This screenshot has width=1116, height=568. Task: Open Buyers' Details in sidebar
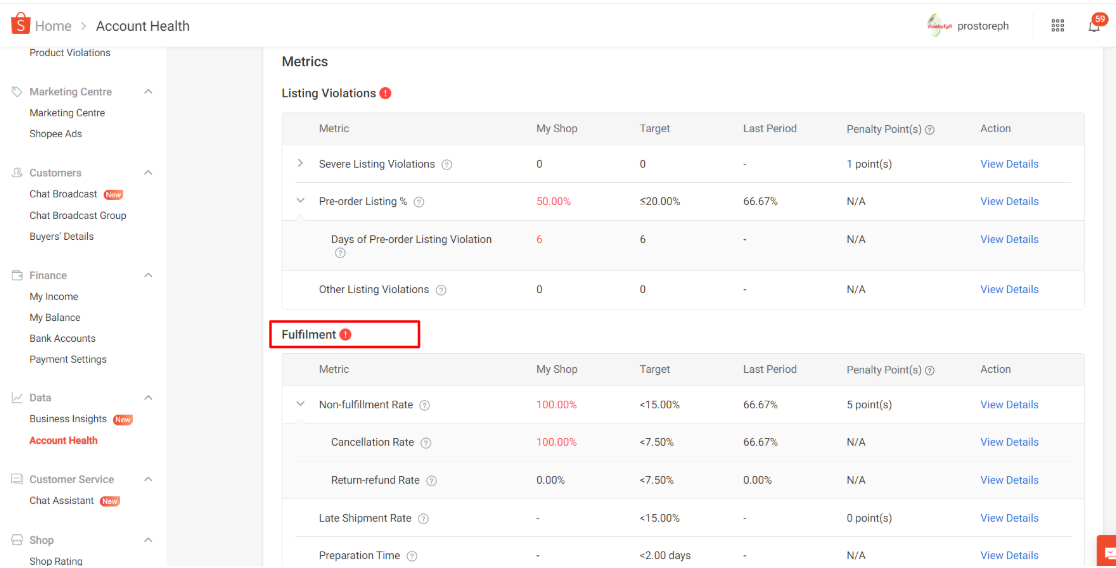tap(61, 236)
